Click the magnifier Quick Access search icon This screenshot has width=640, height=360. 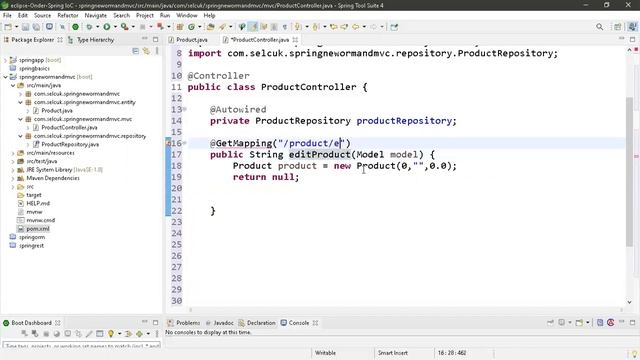(x=599, y=27)
